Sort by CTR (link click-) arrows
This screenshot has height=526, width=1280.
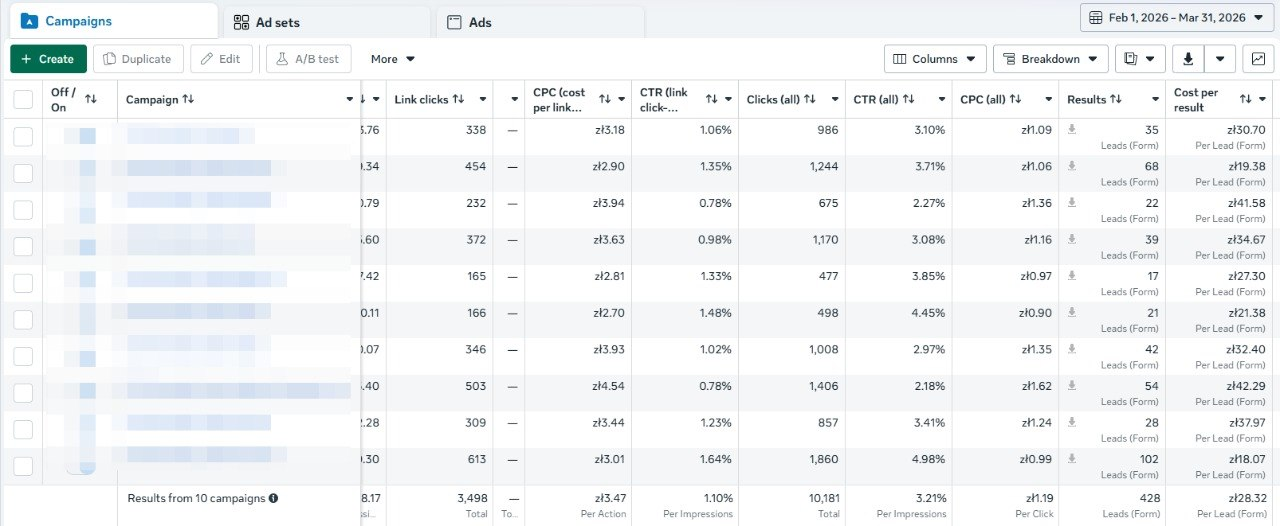tap(712, 99)
